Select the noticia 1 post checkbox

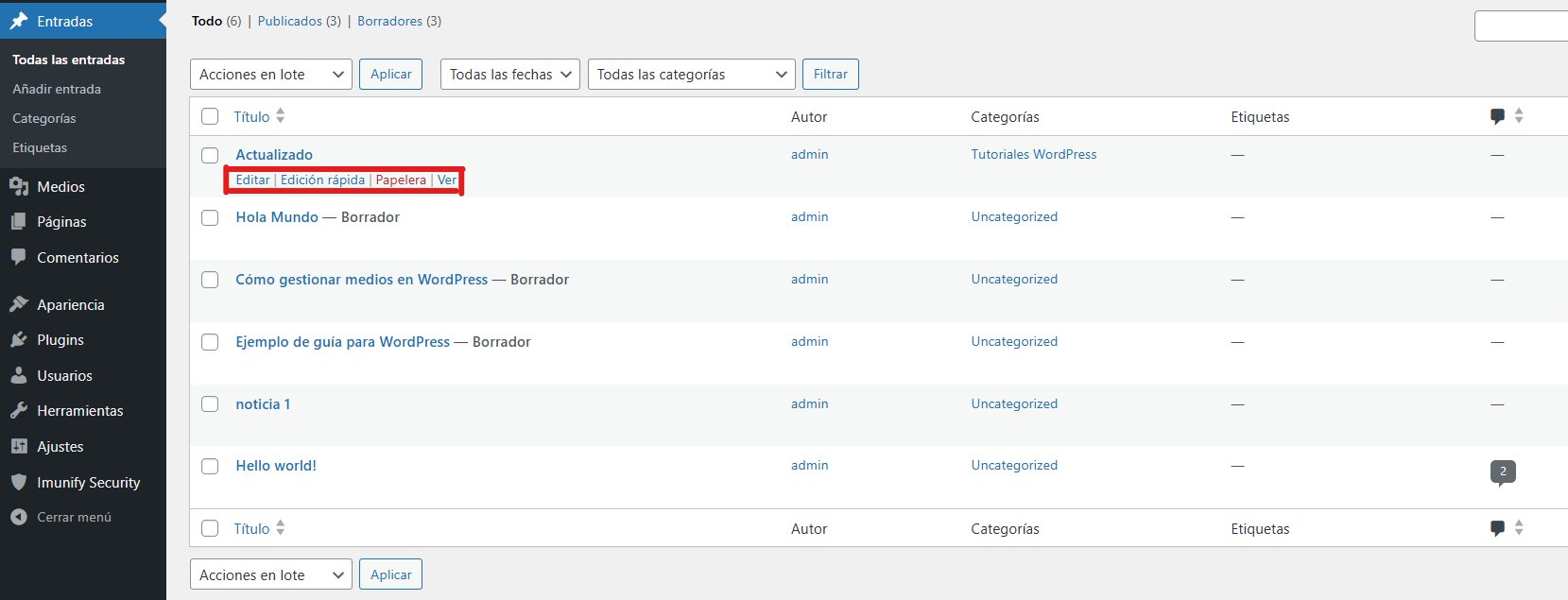pos(210,404)
